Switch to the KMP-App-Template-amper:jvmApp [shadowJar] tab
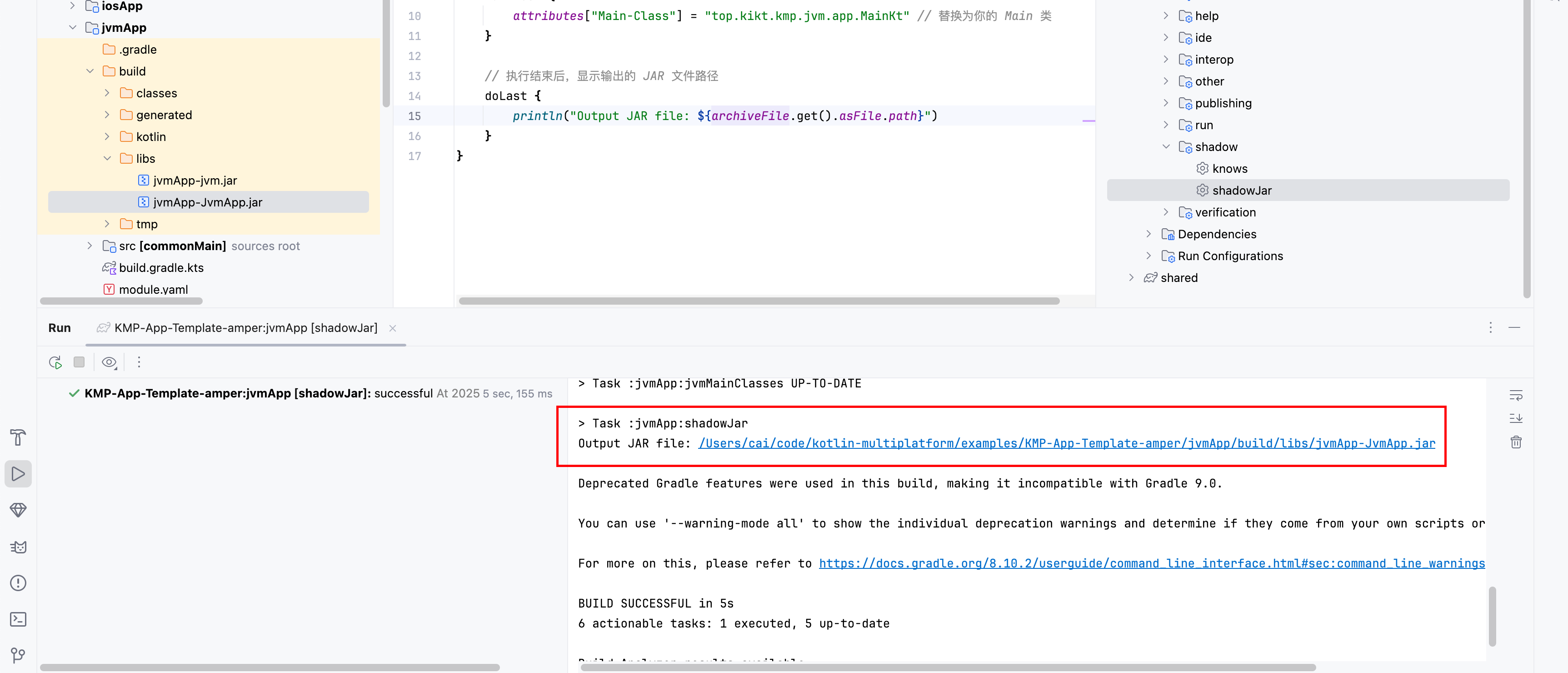1568x673 pixels. (245, 328)
